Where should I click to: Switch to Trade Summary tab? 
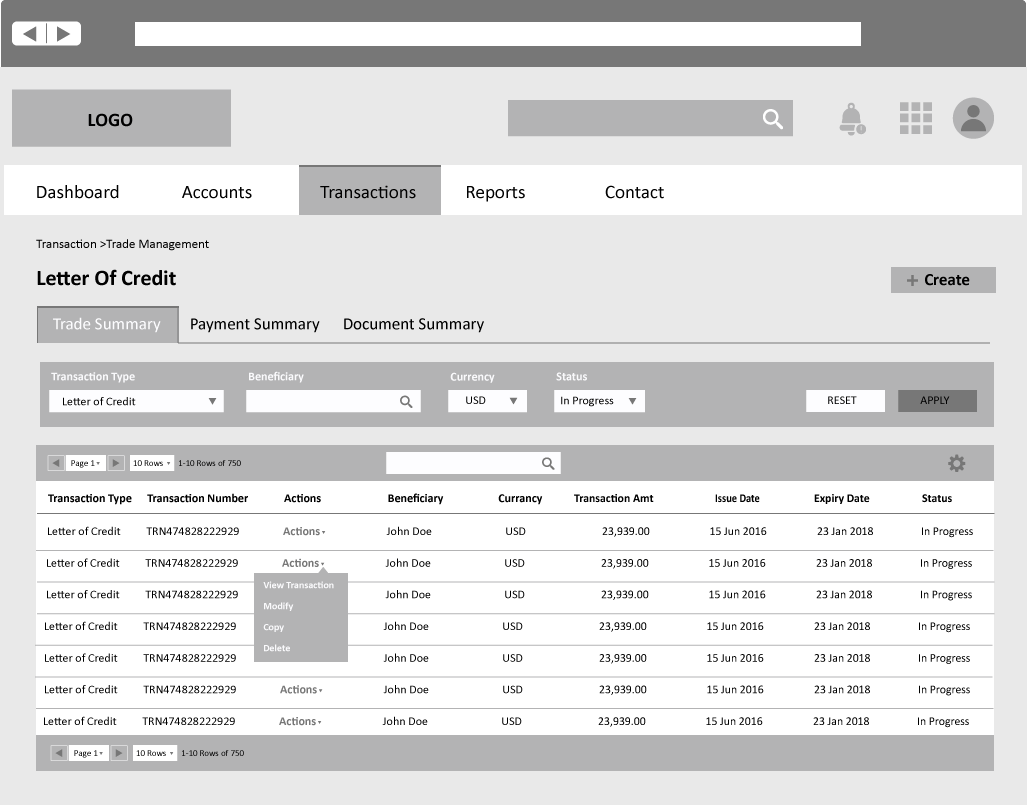107,324
